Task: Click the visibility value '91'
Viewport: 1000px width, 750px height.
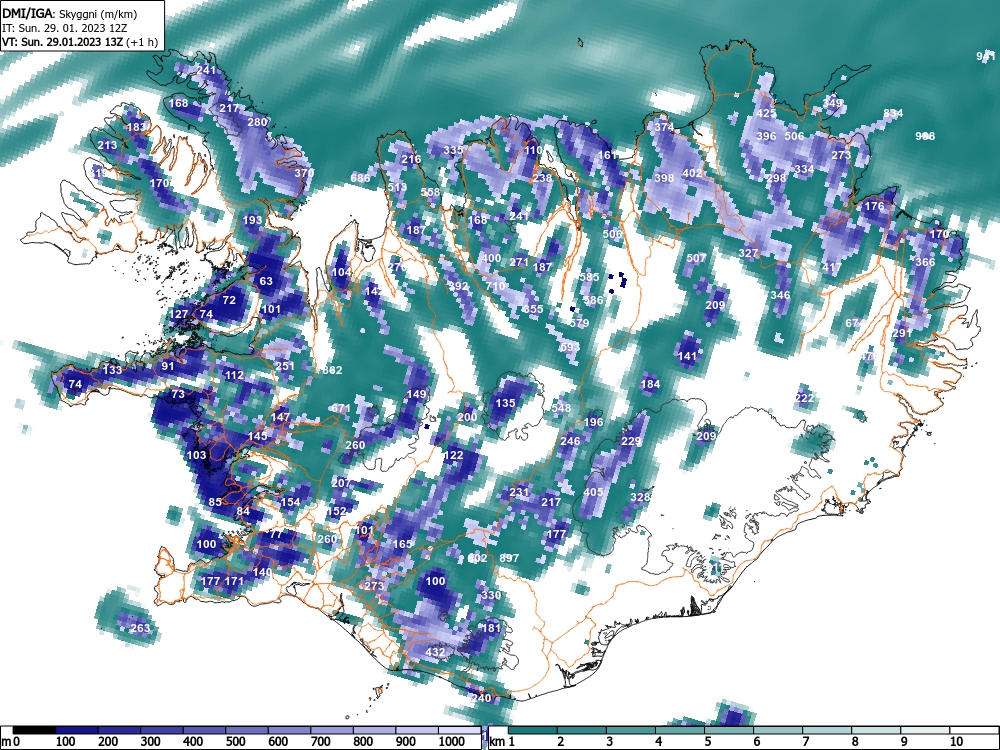Action: point(168,366)
